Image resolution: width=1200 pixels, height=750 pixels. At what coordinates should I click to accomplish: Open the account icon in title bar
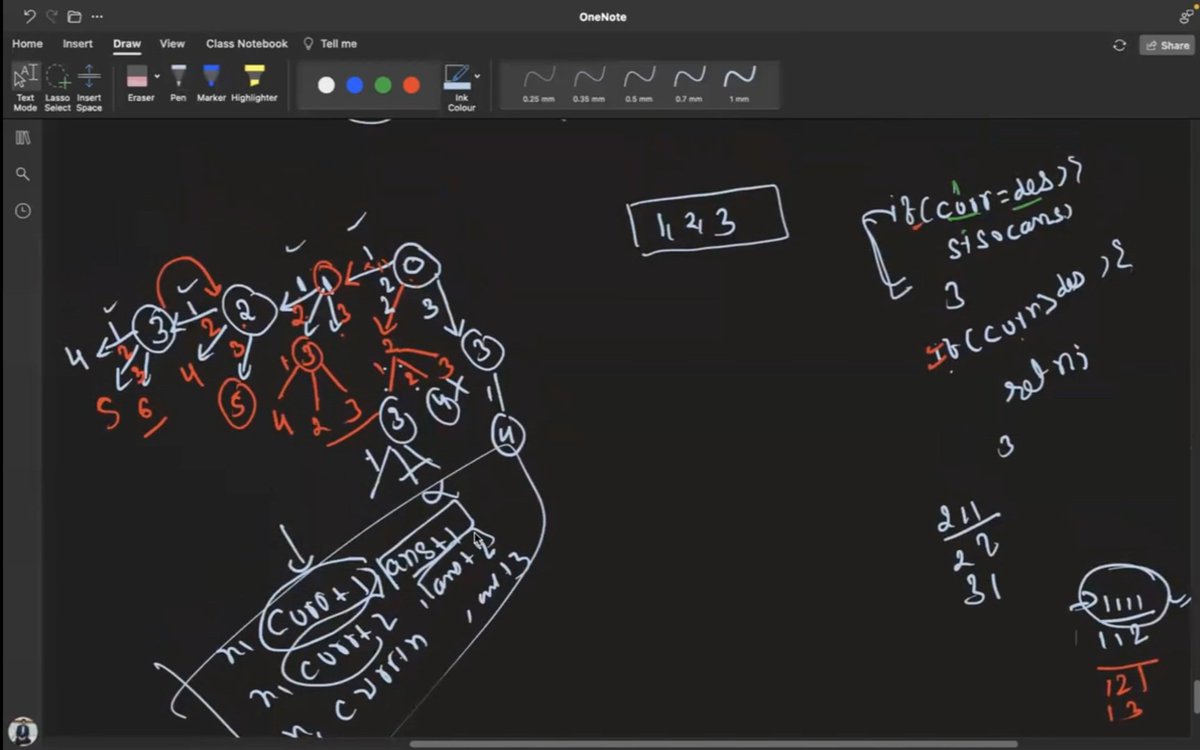click(1186, 16)
